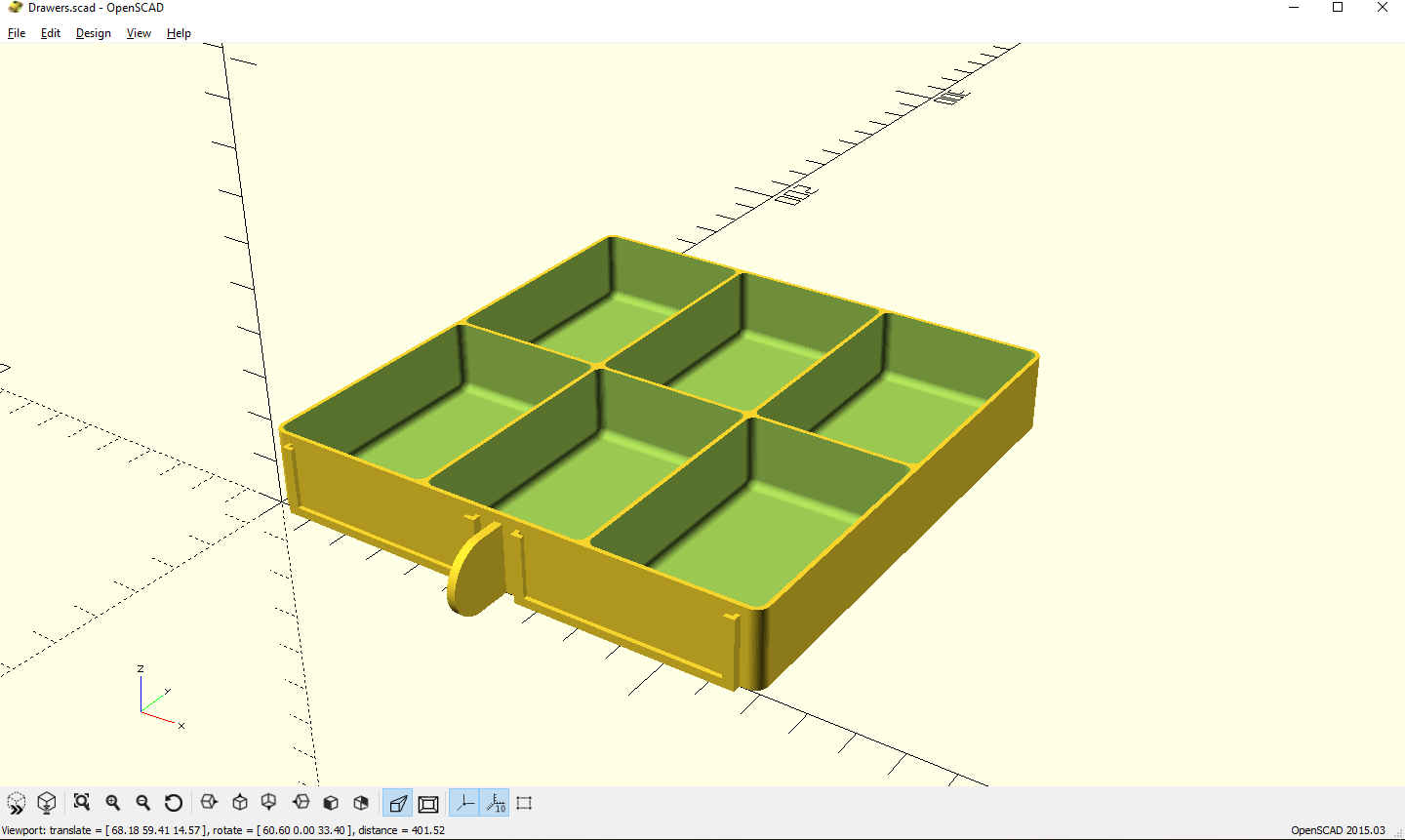This screenshot has height=840, width=1405.
Task: Click the Viewport translate/rotate status text
Action: pos(223,830)
